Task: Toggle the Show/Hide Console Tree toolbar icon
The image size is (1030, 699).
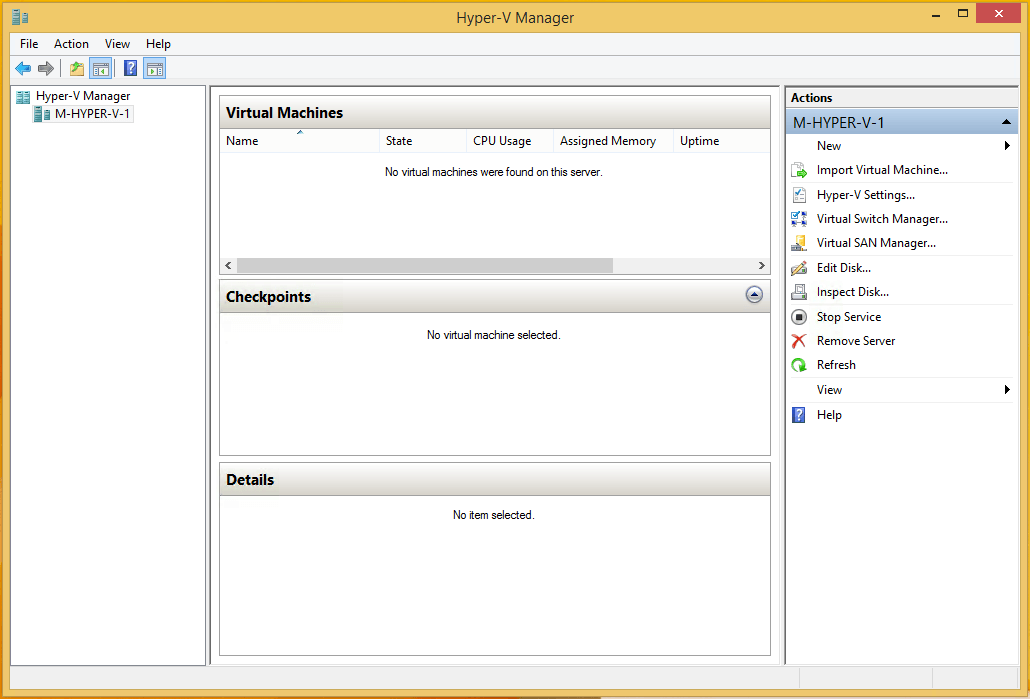Action: tap(101, 68)
